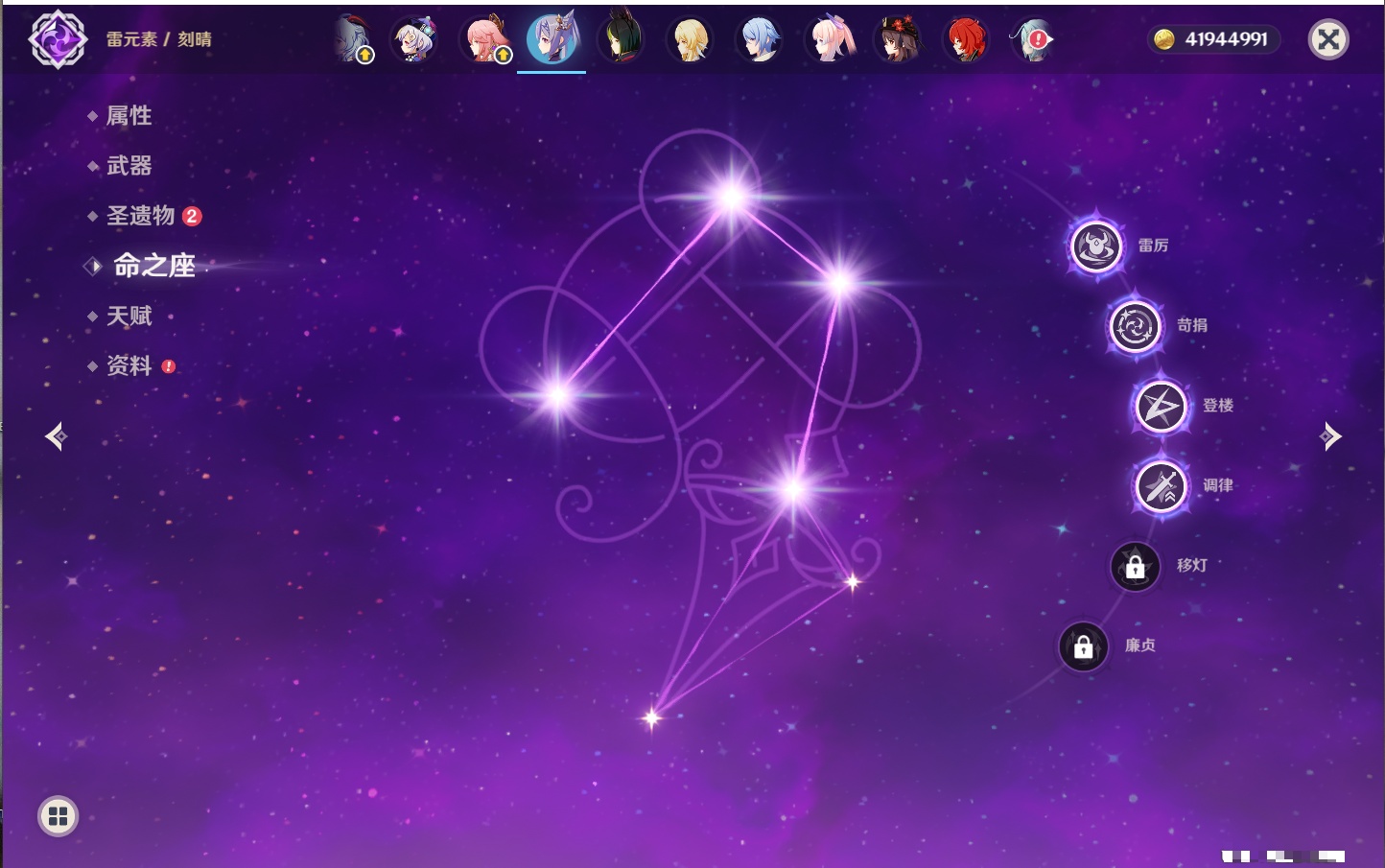This screenshot has width=1385, height=868.
Task: Open the 资料 profile tab
Action: tap(129, 365)
